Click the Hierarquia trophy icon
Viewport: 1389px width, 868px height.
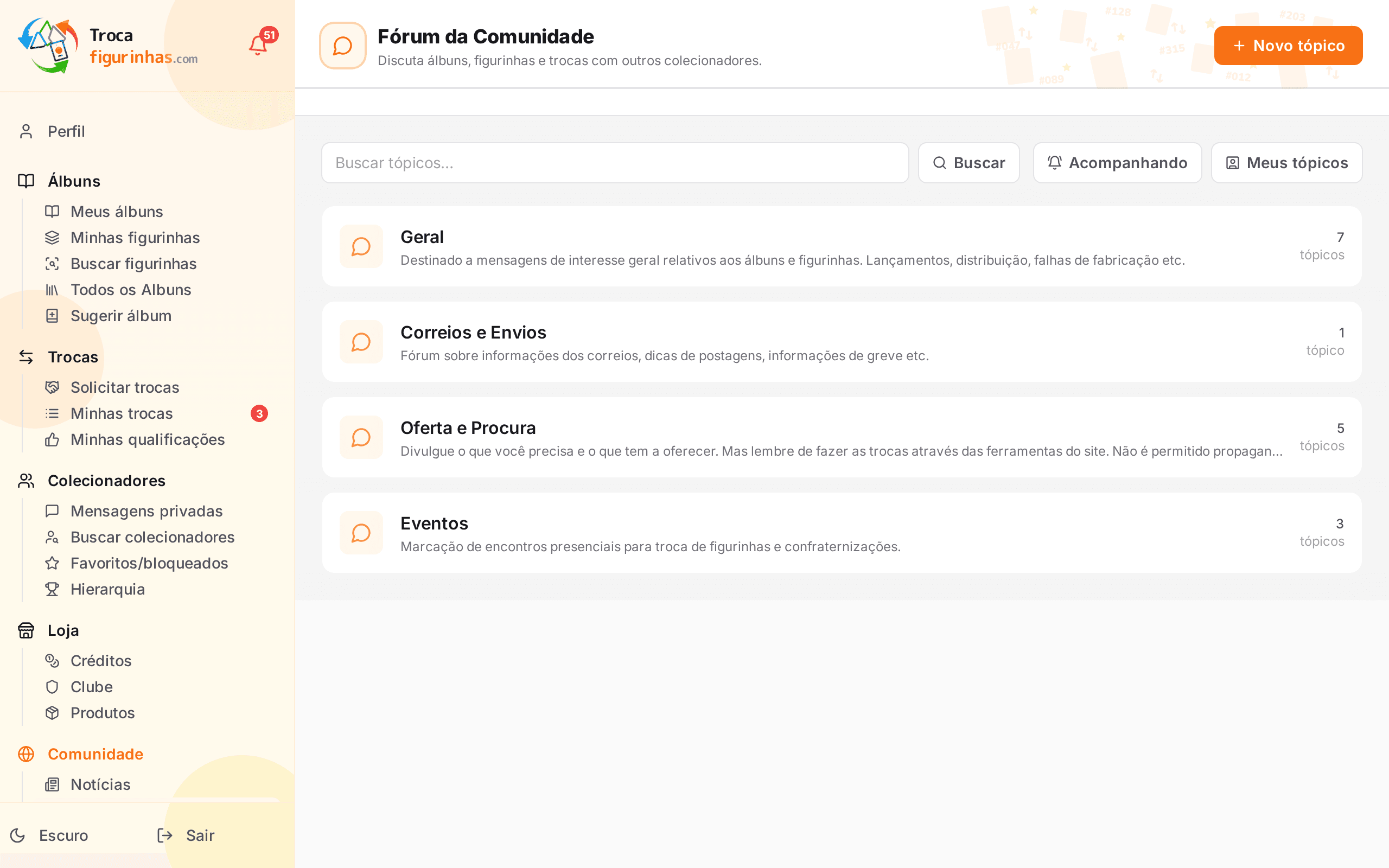(x=52, y=589)
